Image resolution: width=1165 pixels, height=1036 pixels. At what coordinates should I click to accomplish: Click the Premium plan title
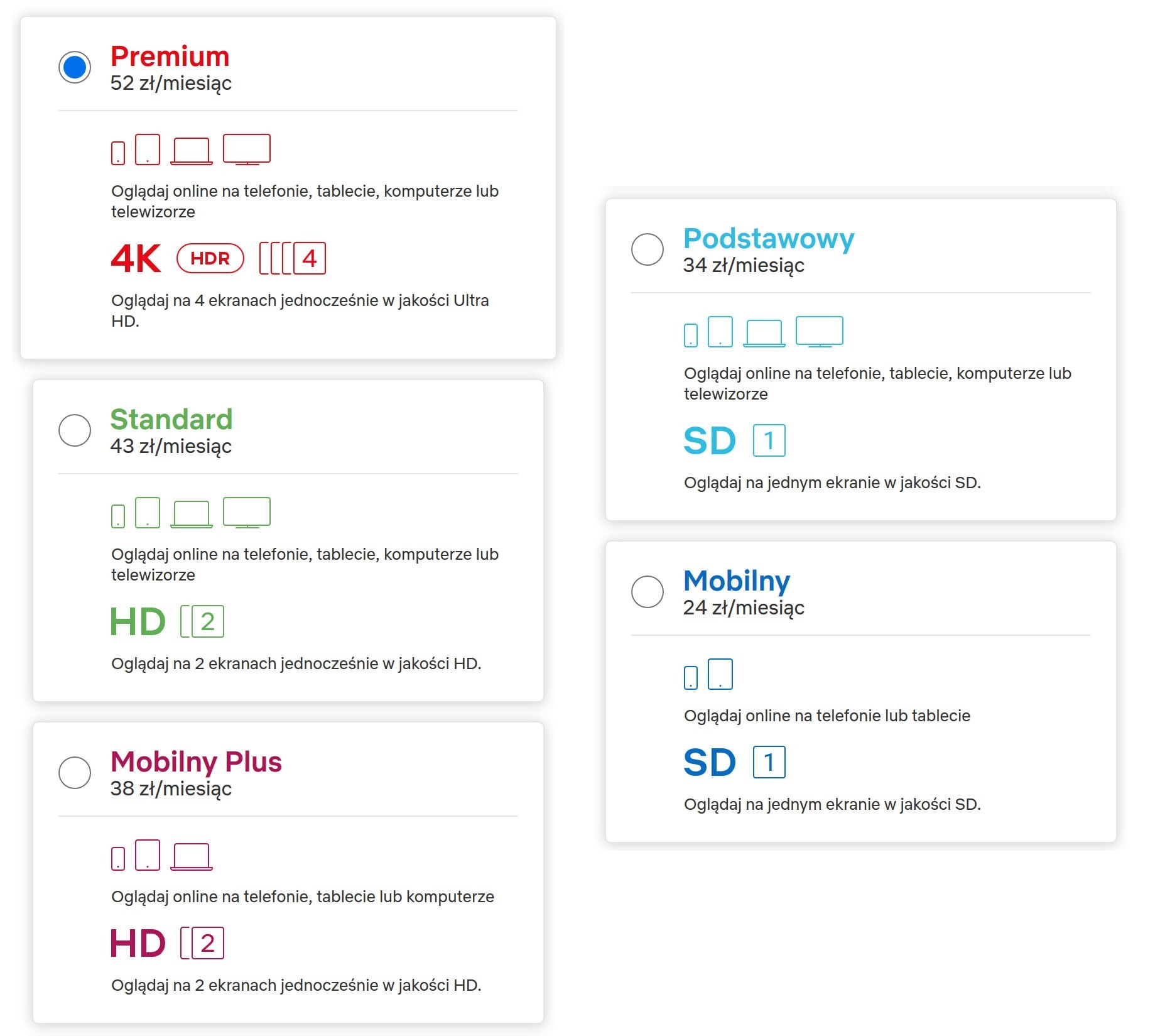click(170, 56)
